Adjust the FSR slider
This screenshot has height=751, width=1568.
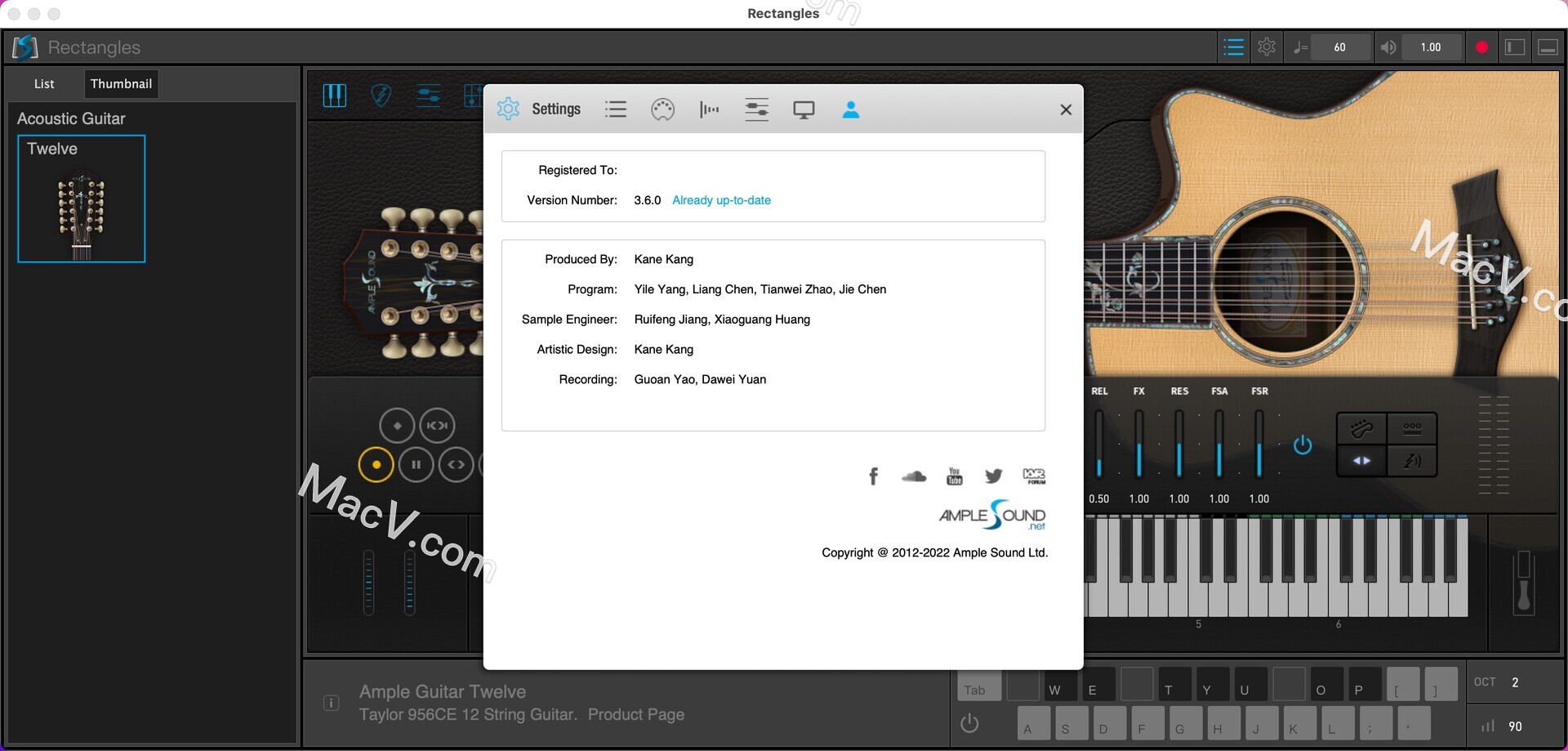(1258, 444)
